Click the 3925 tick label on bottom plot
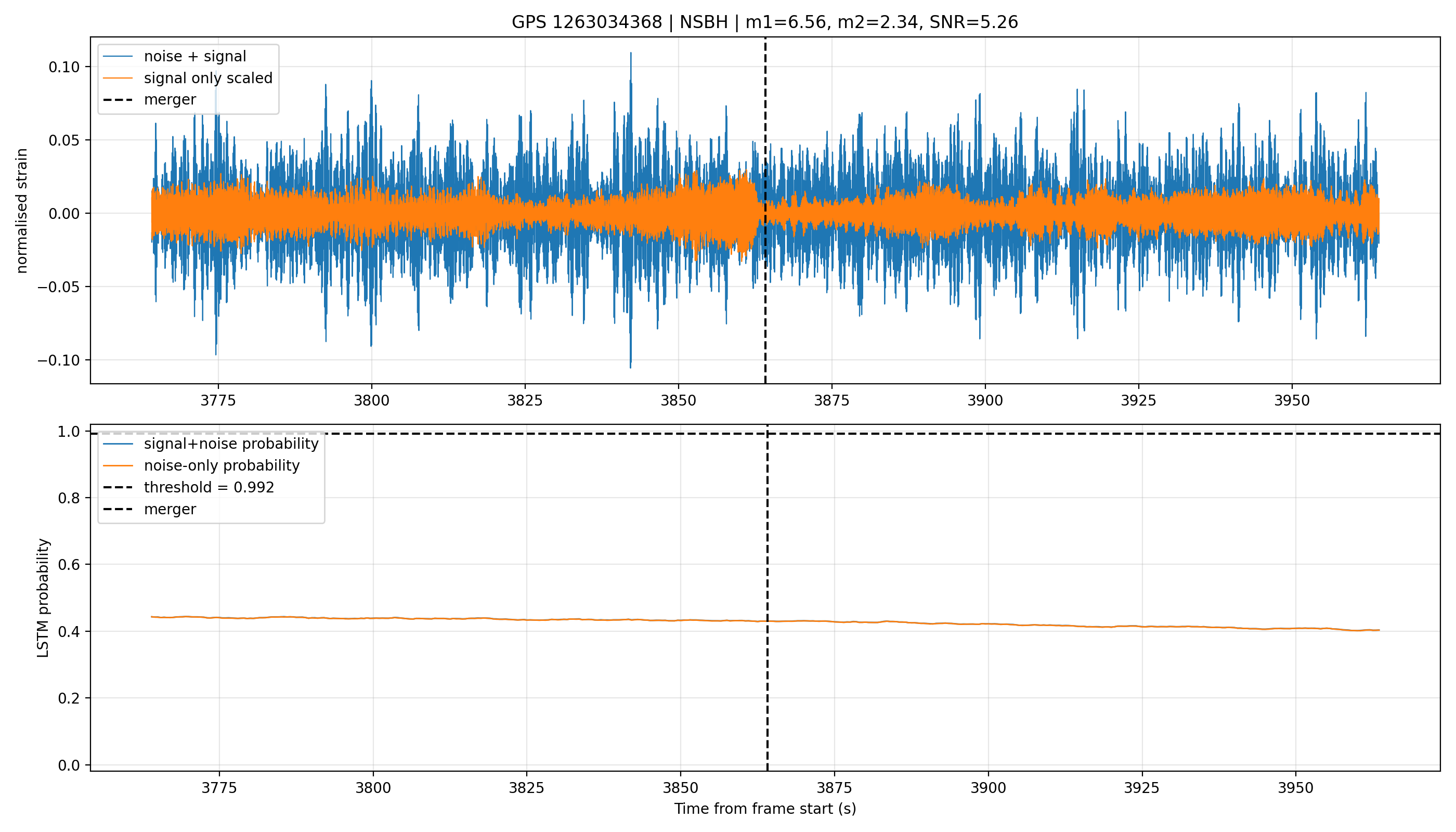This screenshot has width=1456, height=832. (1142, 788)
